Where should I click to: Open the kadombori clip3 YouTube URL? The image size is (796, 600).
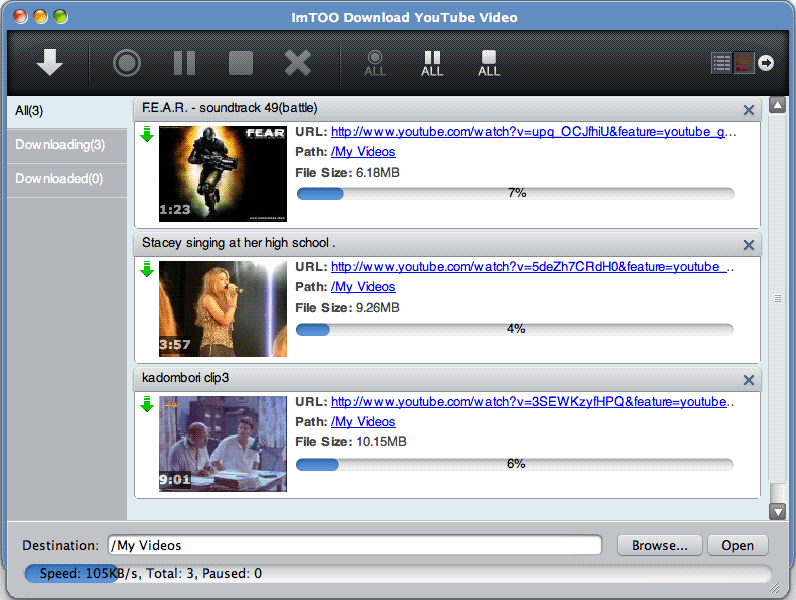(533, 402)
